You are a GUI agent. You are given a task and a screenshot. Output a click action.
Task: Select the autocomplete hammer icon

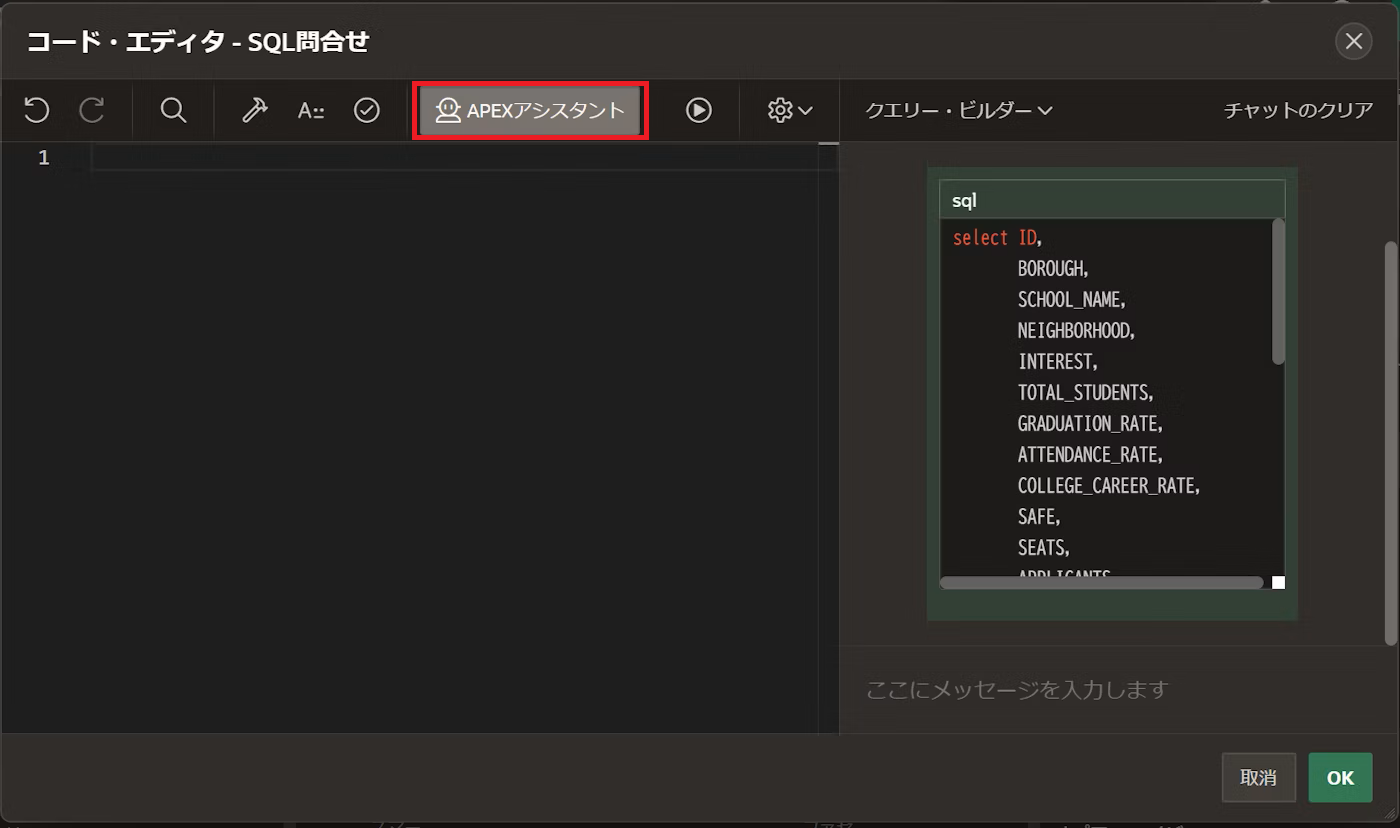[253, 110]
